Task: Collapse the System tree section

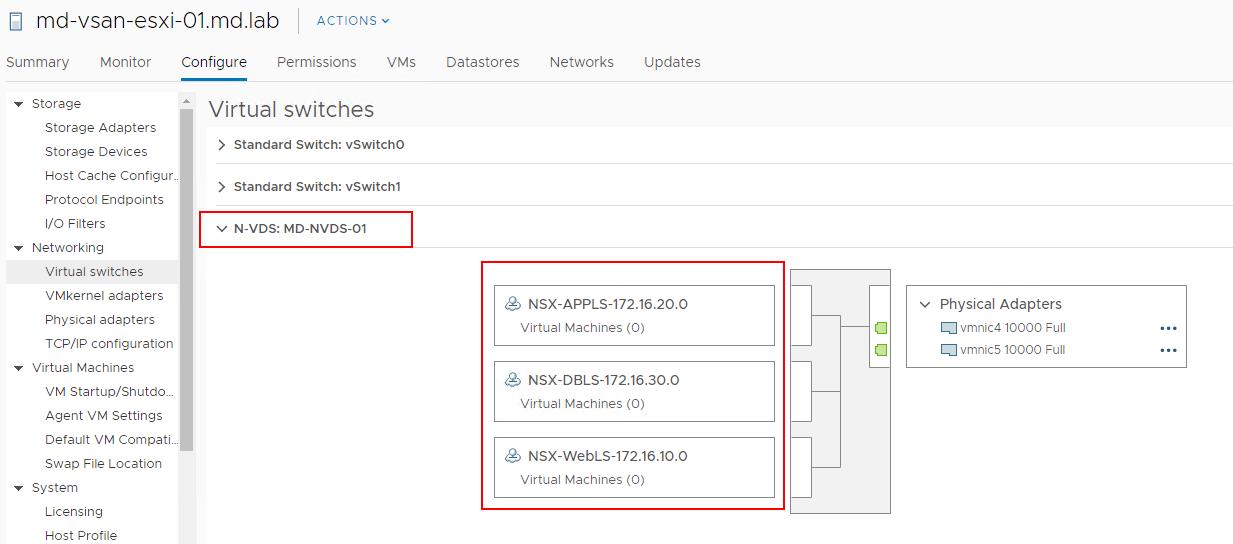Action: coord(18,488)
